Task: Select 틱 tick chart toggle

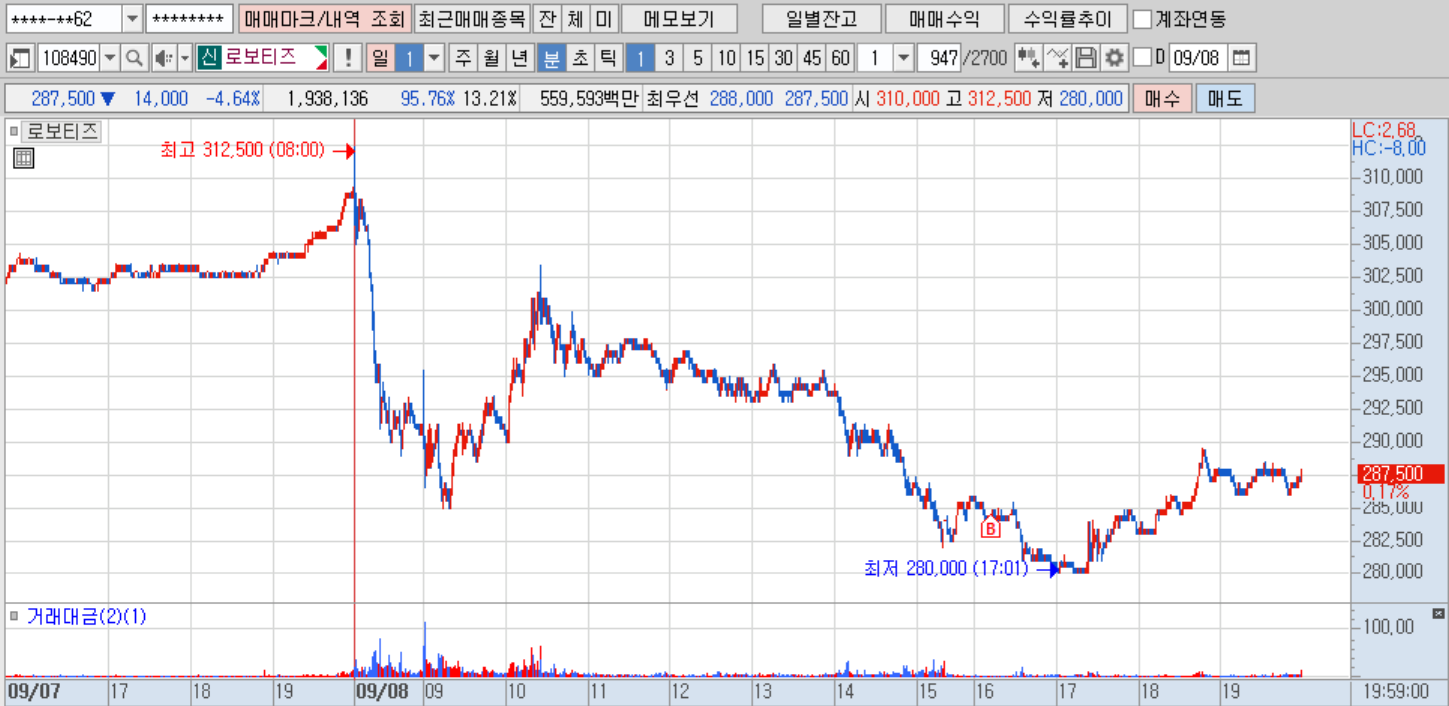Action: [607, 58]
